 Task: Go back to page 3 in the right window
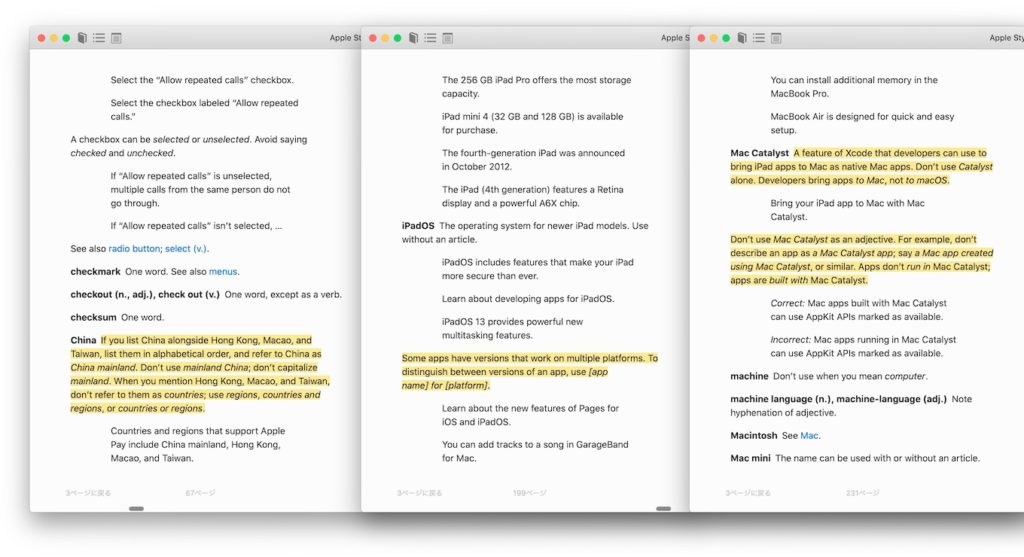click(x=748, y=493)
